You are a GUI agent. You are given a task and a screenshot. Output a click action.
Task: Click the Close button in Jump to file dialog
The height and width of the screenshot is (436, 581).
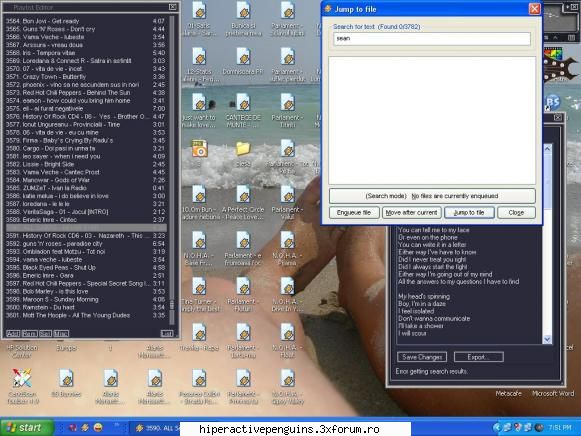pyautogui.click(x=516, y=213)
